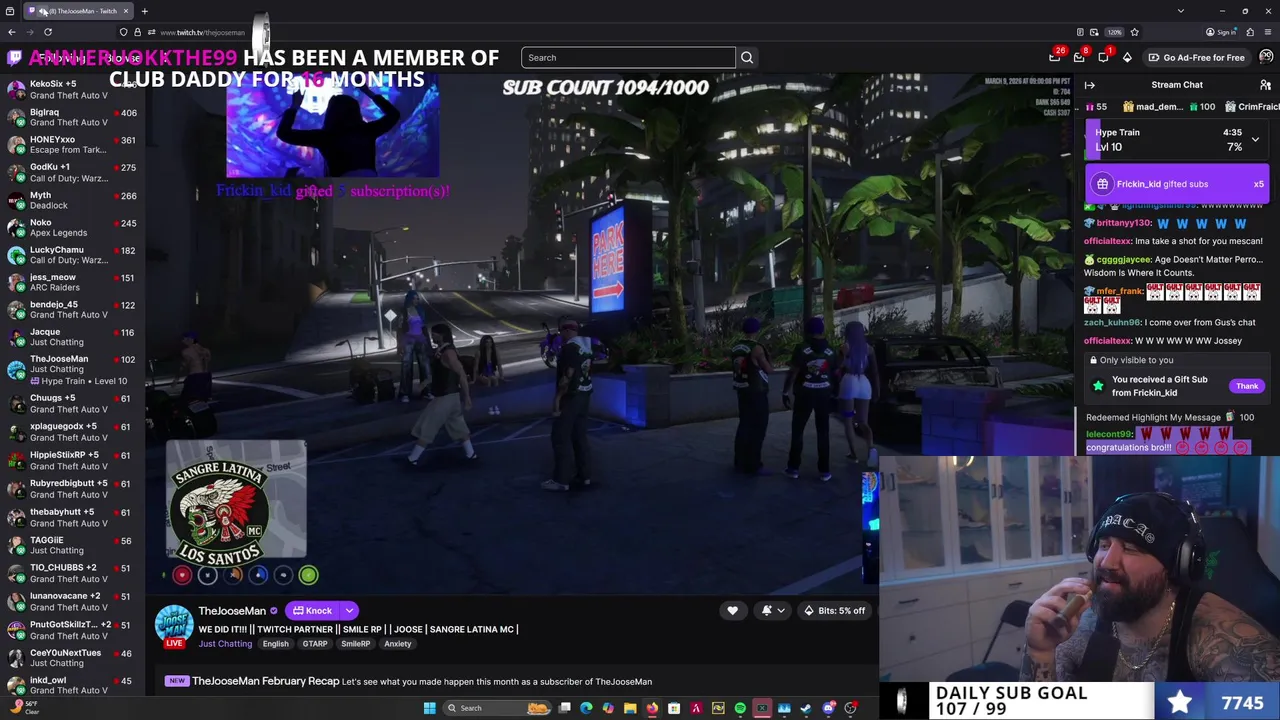Select the Anxiety tag
Screen dimensions: 1280x720
point(398,644)
